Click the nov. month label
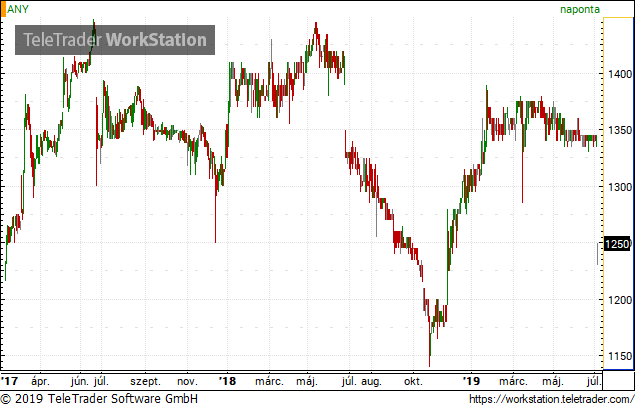Screen dimensions: 635x408 click(187, 381)
